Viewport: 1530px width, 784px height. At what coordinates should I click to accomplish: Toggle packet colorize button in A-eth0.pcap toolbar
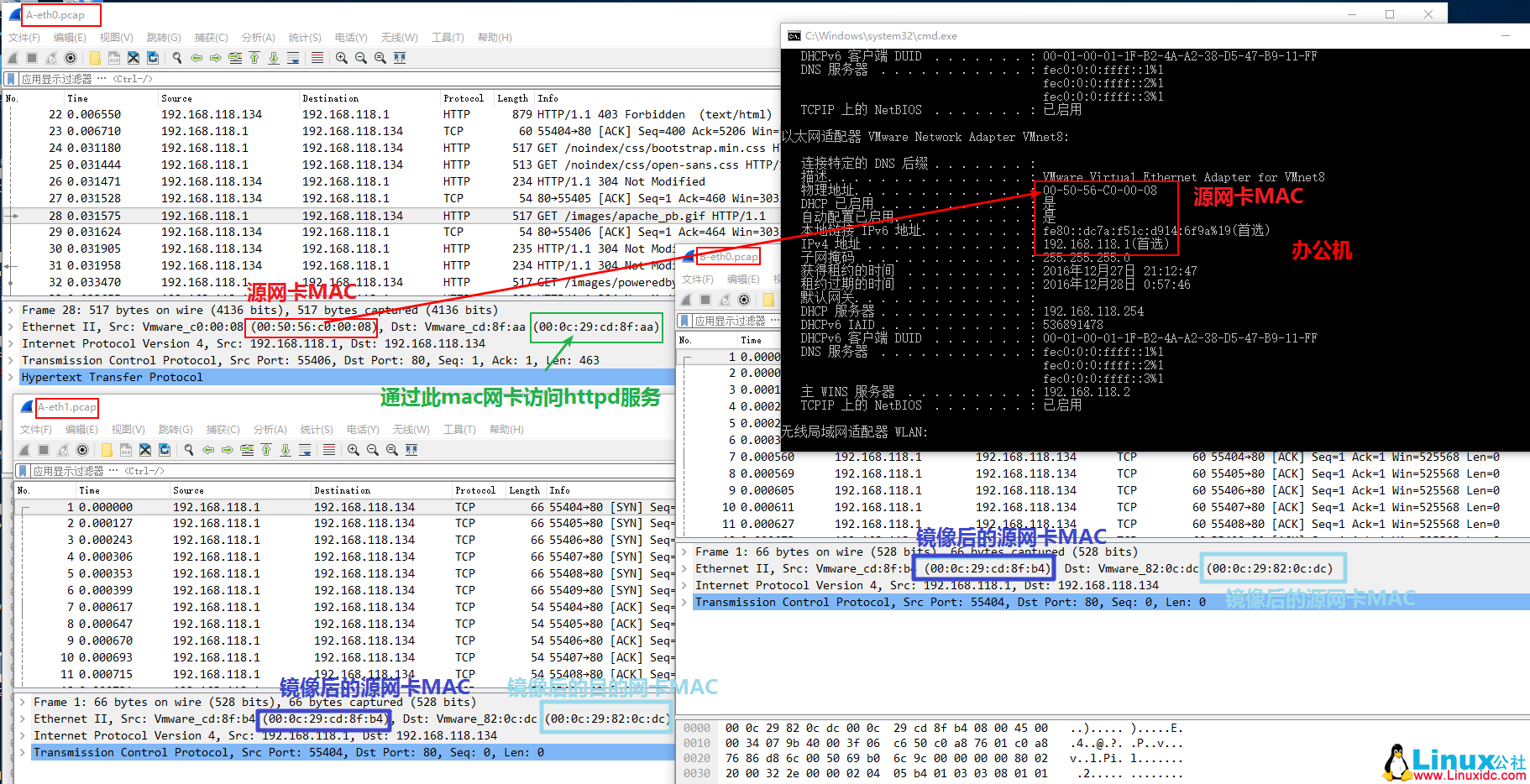pyautogui.click(x=317, y=58)
